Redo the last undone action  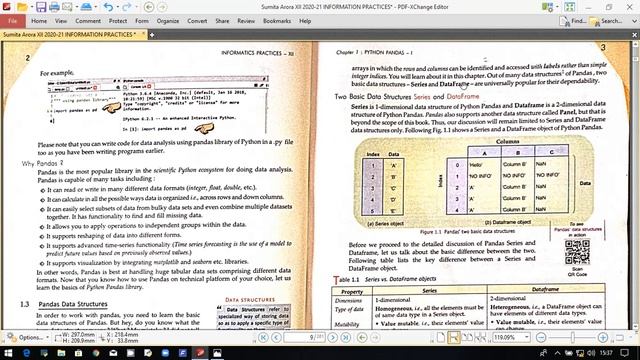click(127, 7)
